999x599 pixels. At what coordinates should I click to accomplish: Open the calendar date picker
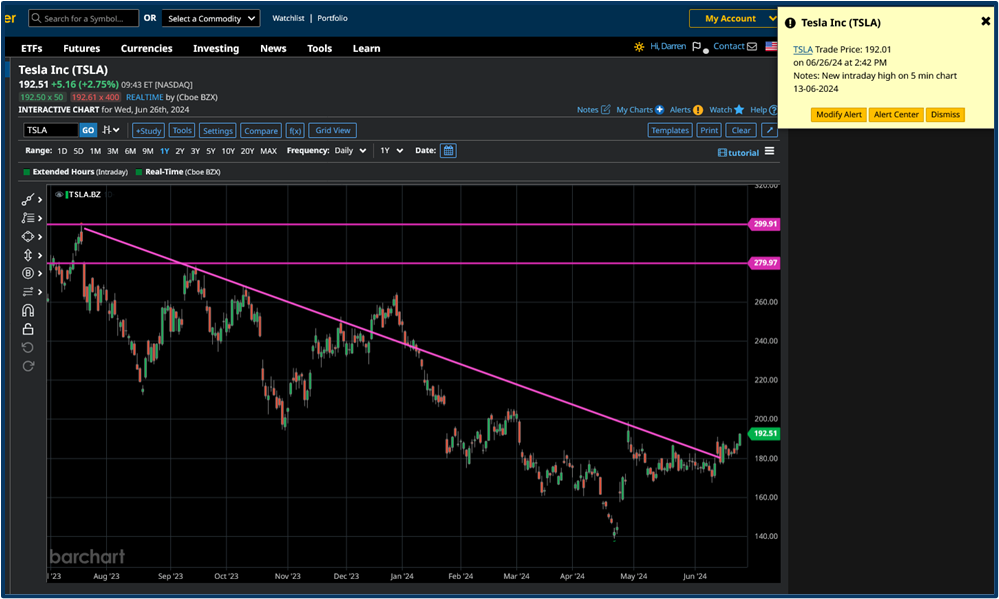tap(448, 151)
